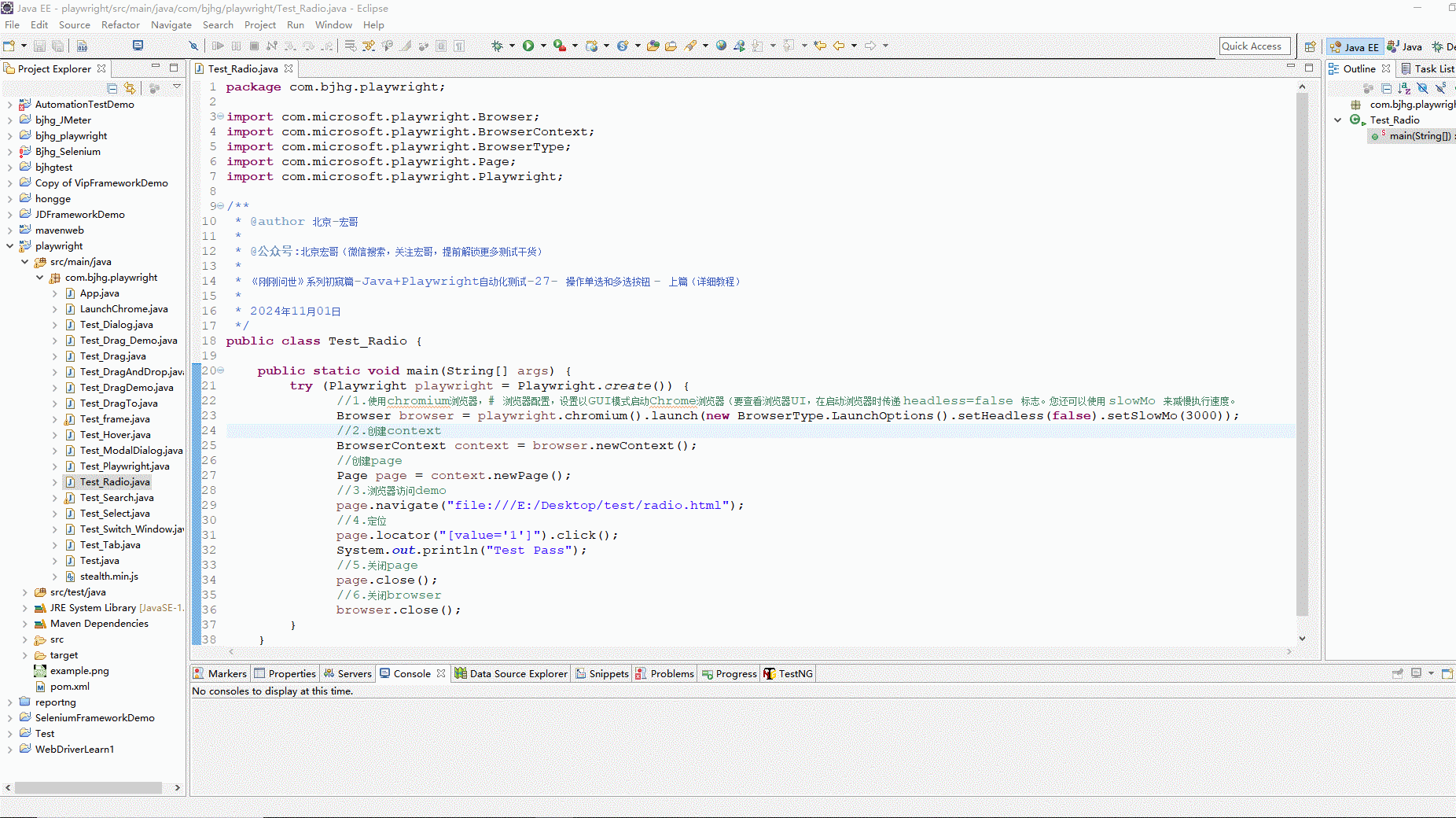Maximize the editor area
The height and width of the screenshot is (818, 1456).
1309,68
